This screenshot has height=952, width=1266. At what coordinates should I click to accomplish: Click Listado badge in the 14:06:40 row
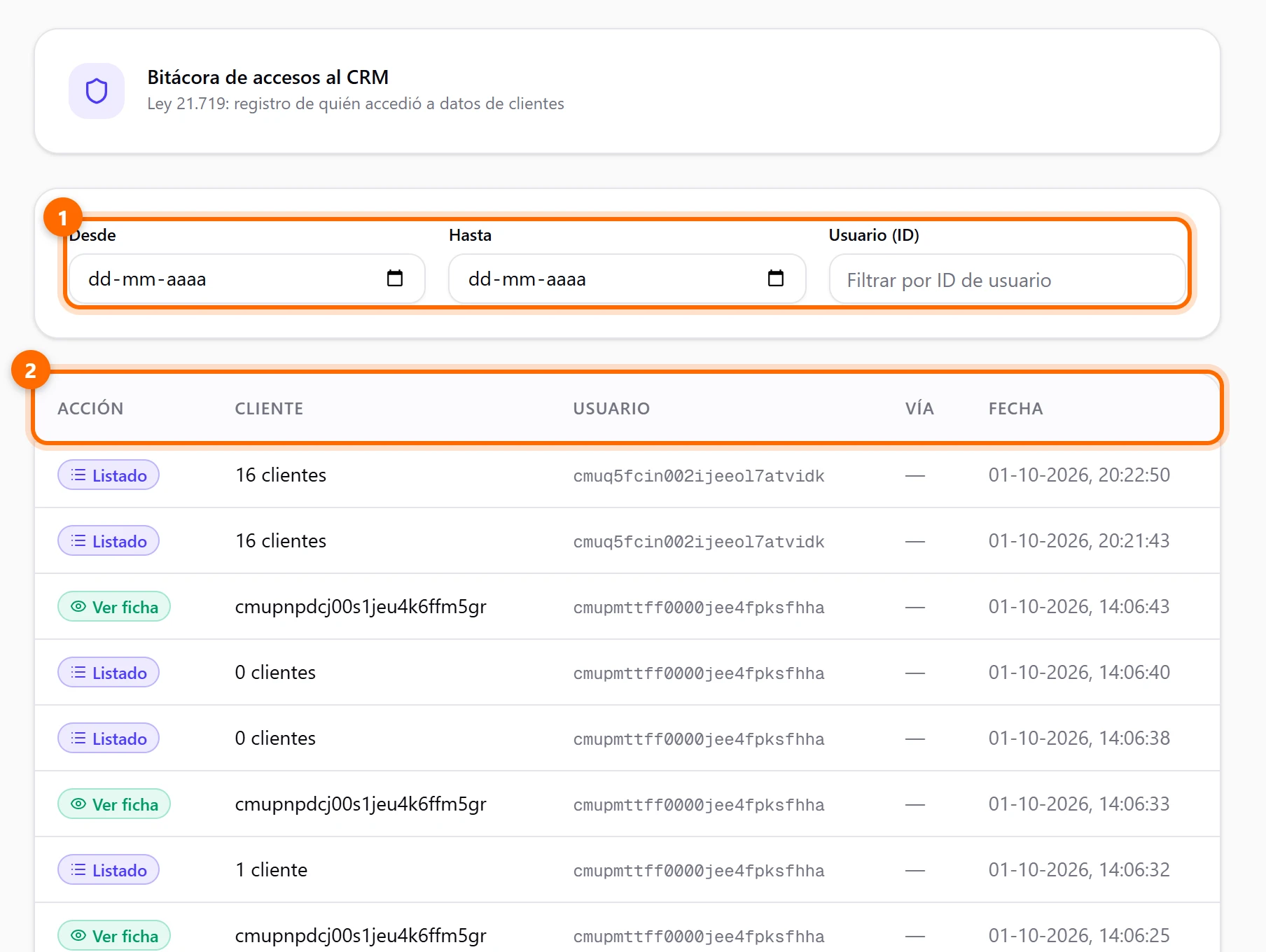coord(109,673)
